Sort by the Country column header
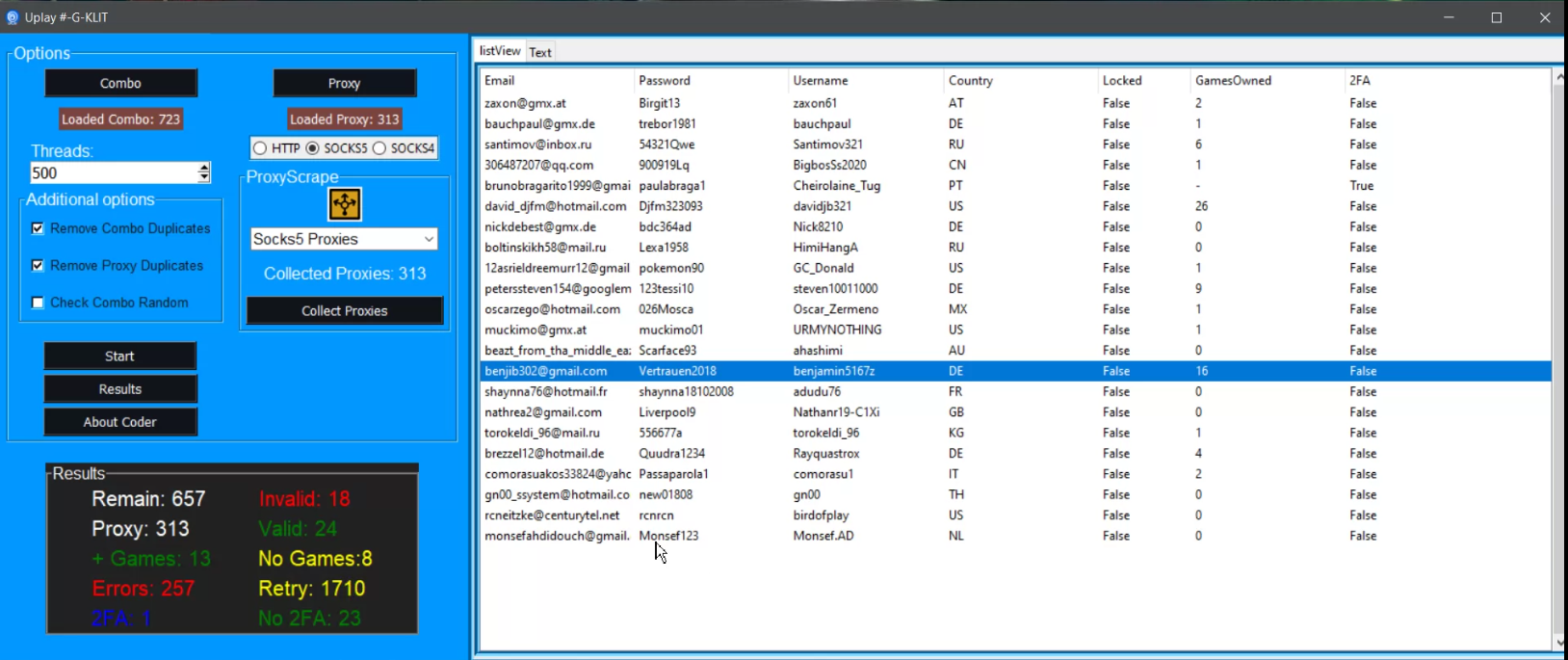The width and height of the screenshot is (1568, 660). tap(1021, 80)
